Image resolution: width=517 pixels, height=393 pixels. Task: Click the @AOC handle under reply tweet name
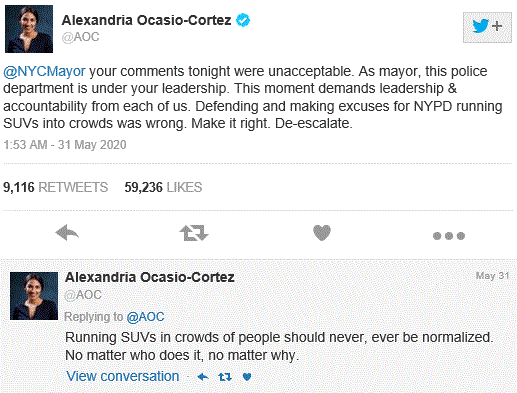[83, 295]
